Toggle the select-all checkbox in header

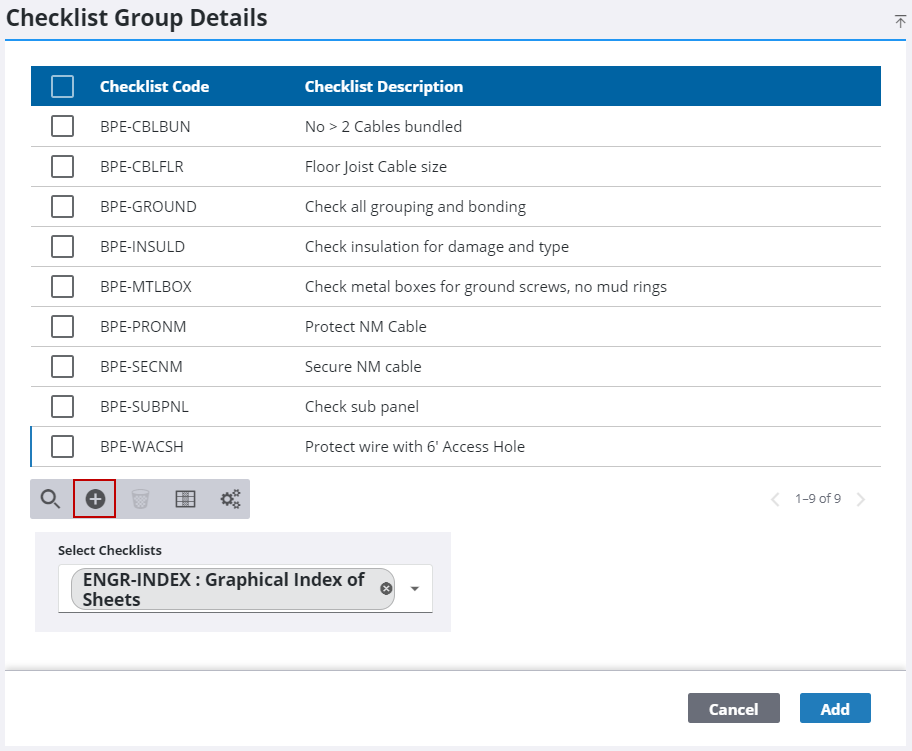(62, 87)
